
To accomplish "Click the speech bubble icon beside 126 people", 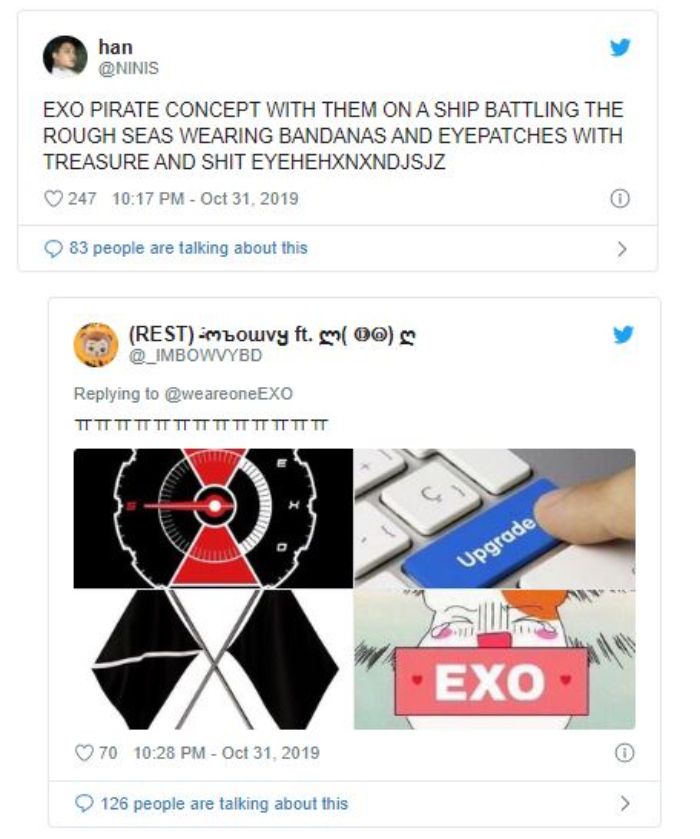I will [x=84, y=804].
